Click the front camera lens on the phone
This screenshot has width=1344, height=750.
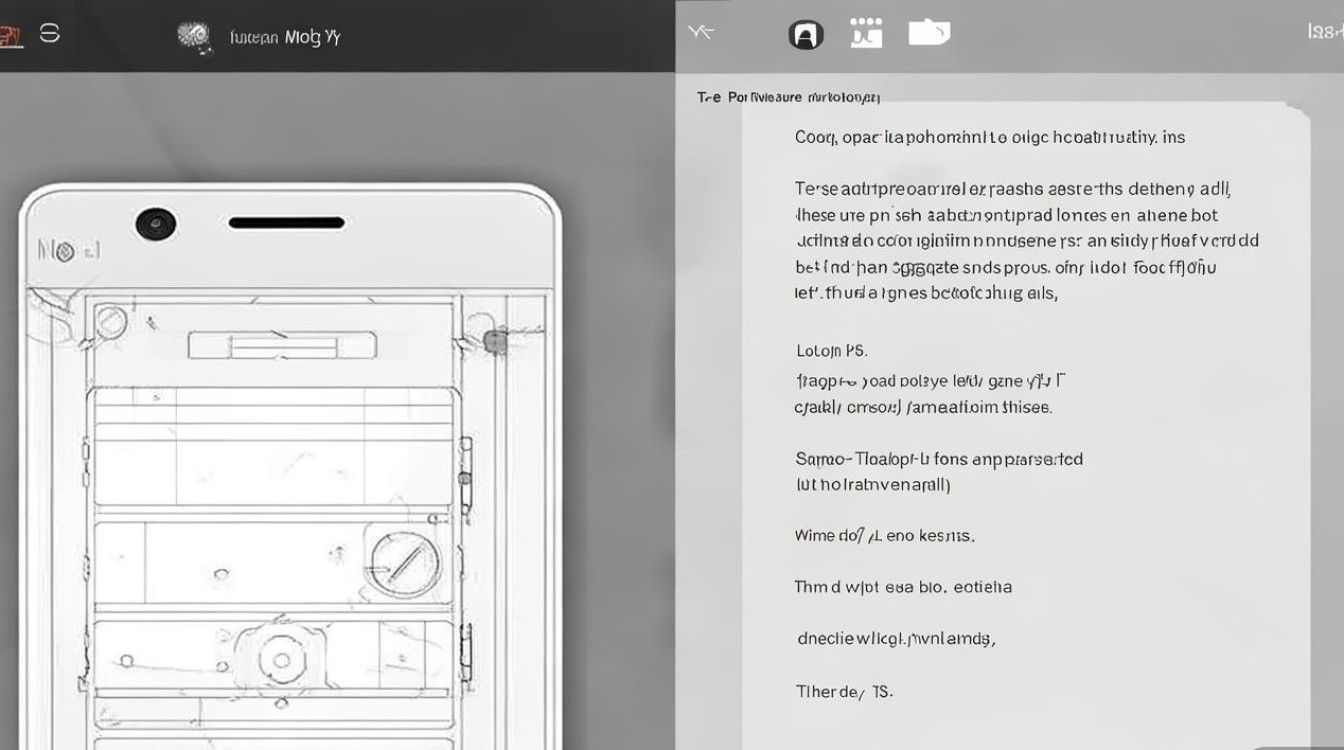[x=156, y=223]
